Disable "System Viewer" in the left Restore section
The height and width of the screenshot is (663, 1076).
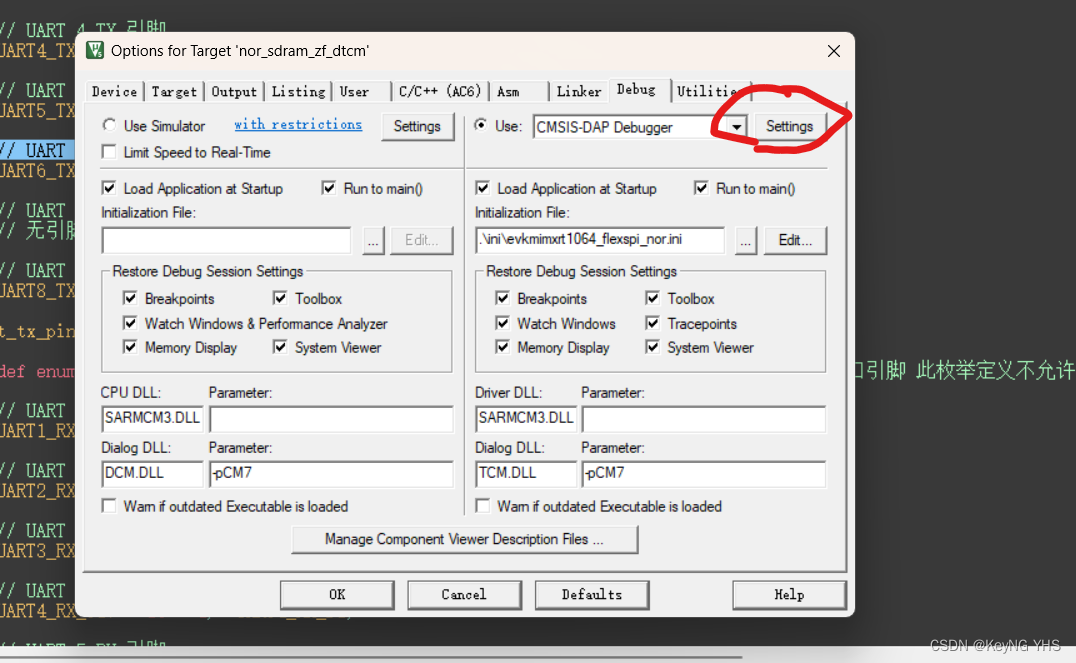pos(280,347)
